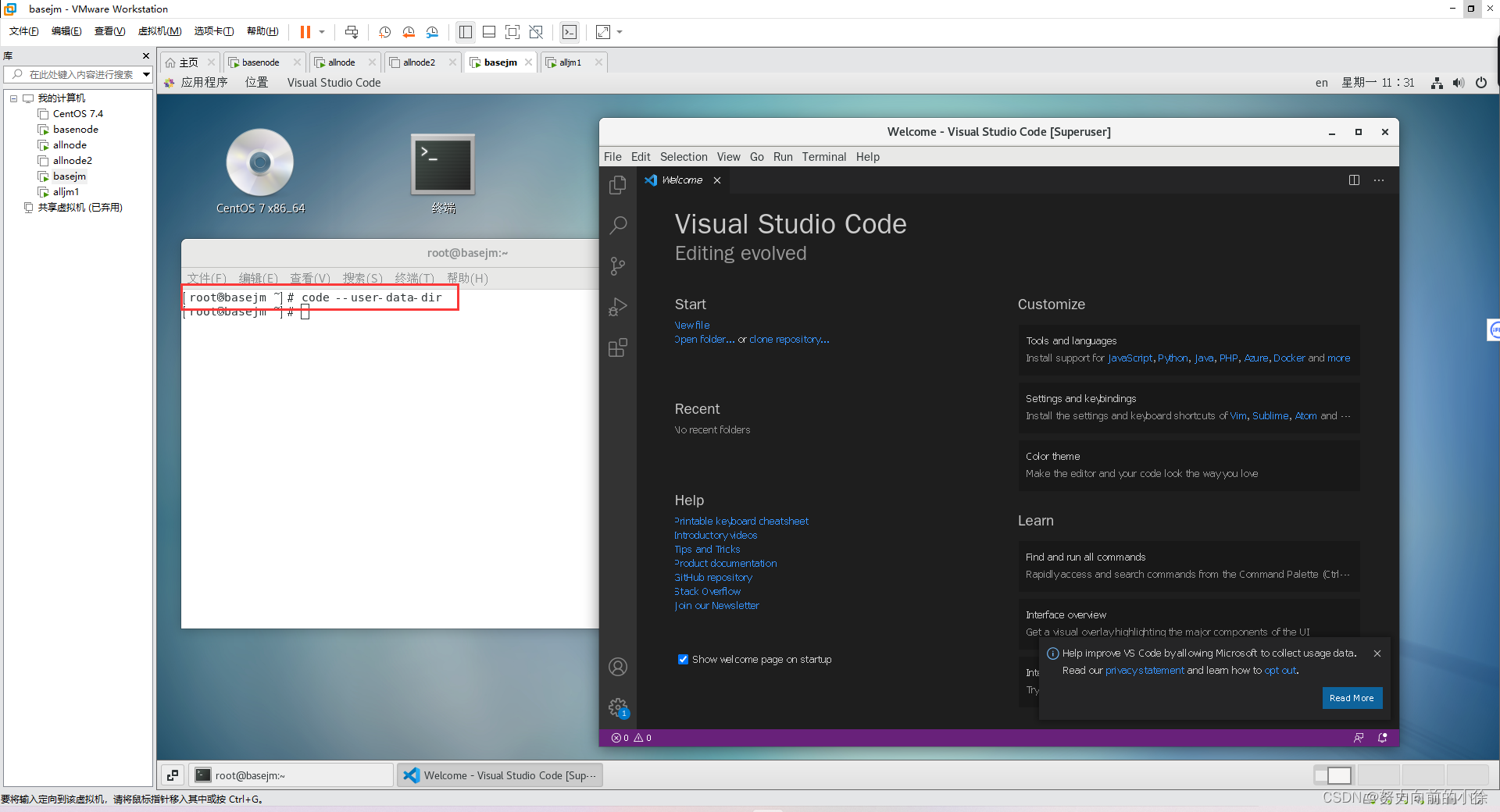Viewport: 1500px width, 812px height.
Task: Open Find and run all commands
Action: point(1188,566)
